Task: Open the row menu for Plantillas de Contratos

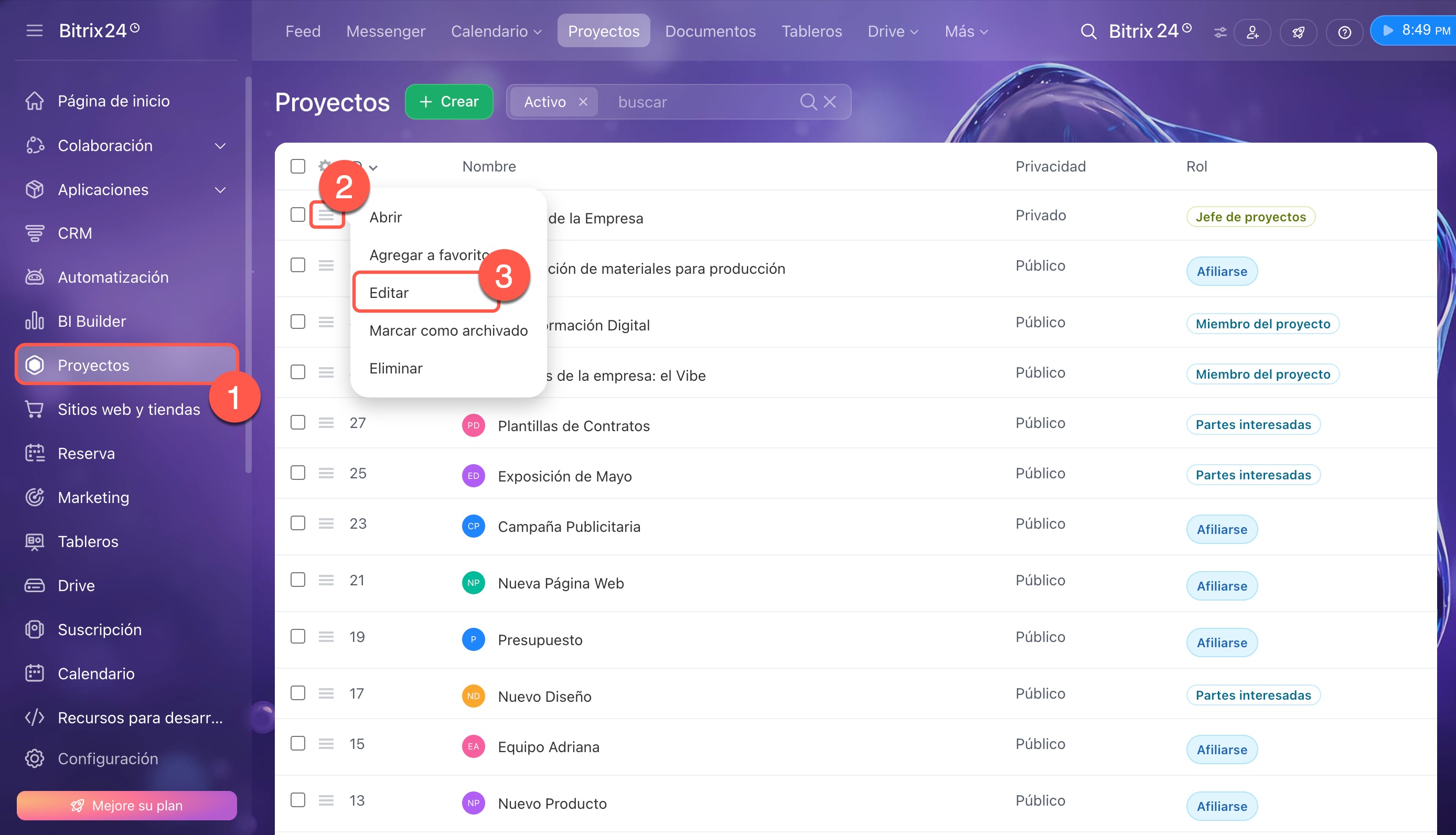Action: tap(326, 423)
